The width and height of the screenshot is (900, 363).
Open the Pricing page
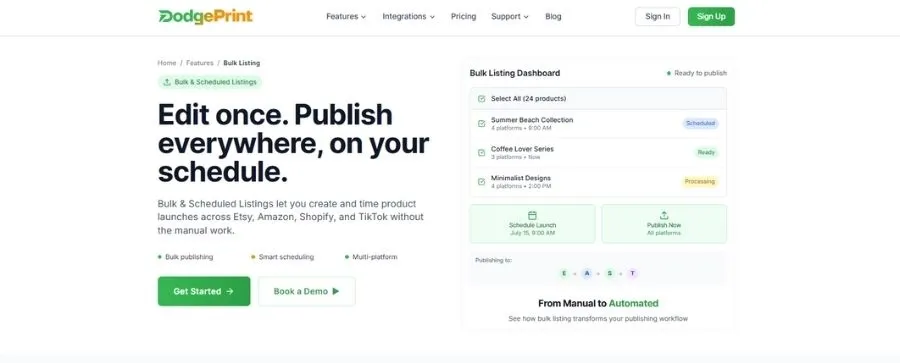(463, 17)
